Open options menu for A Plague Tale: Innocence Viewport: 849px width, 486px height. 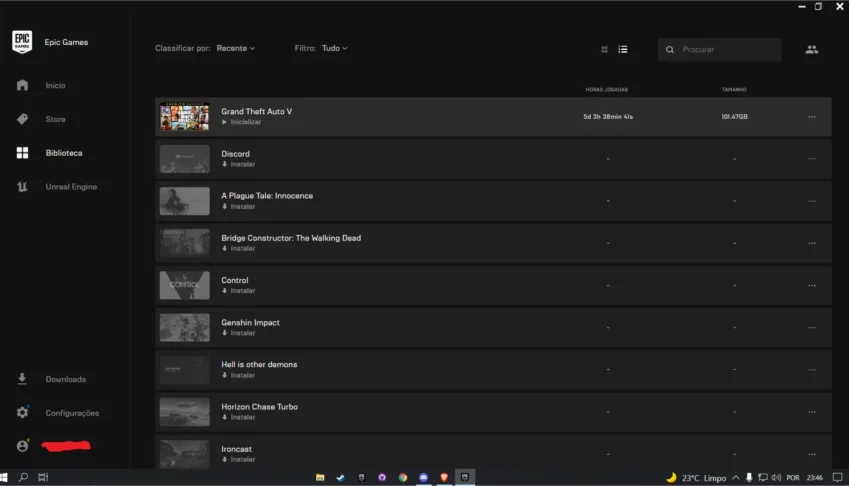(812, 201)
